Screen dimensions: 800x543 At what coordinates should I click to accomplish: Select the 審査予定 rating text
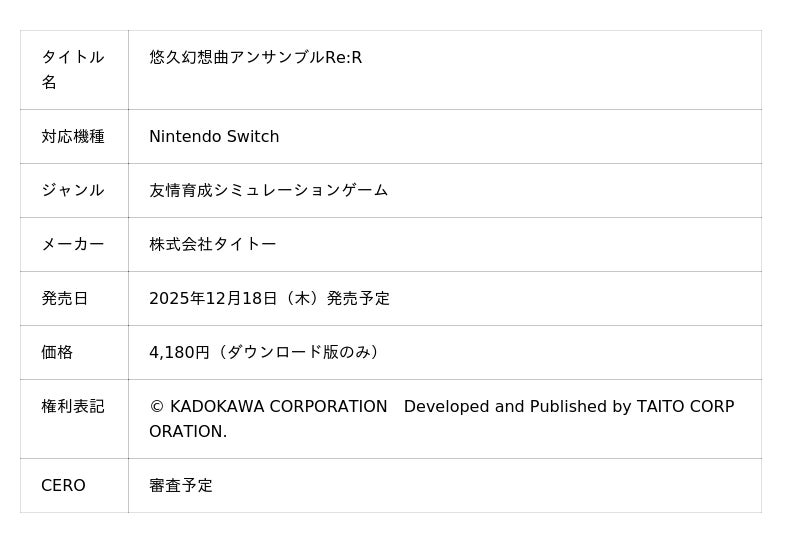[x=181, y=486]
